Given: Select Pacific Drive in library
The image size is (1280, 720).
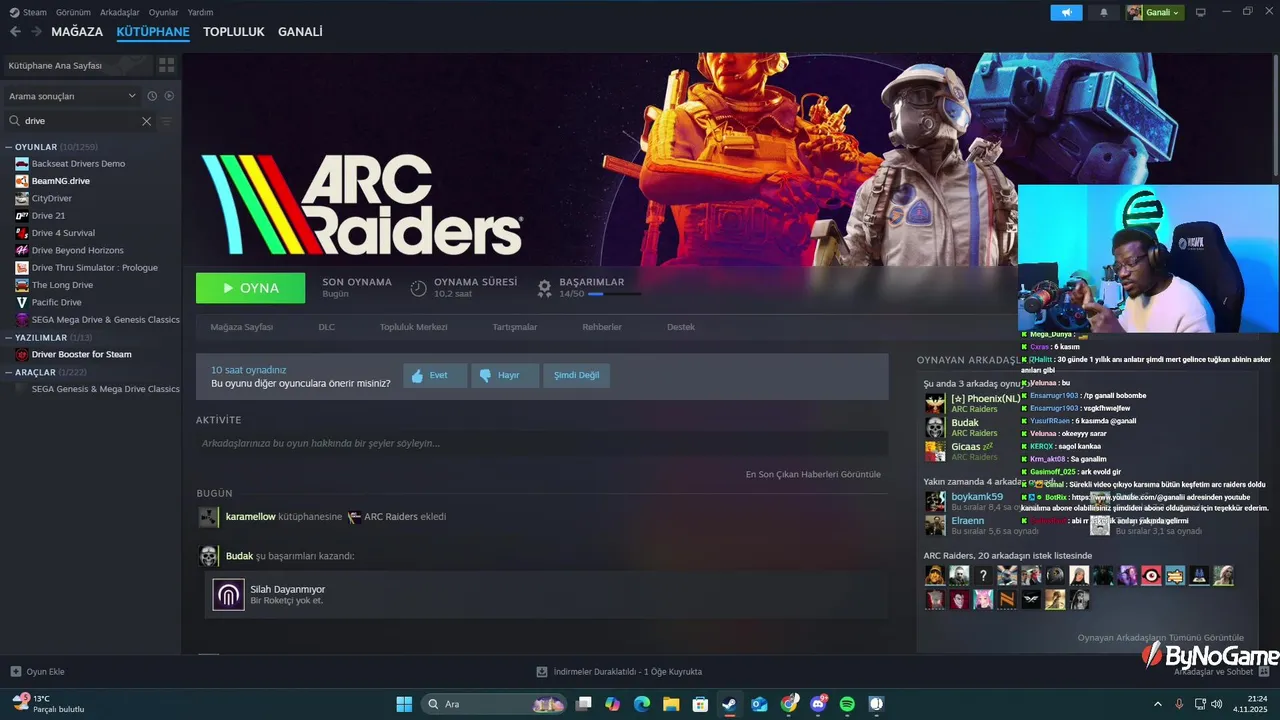Looking at the screenshot, I should pos(57,302).
